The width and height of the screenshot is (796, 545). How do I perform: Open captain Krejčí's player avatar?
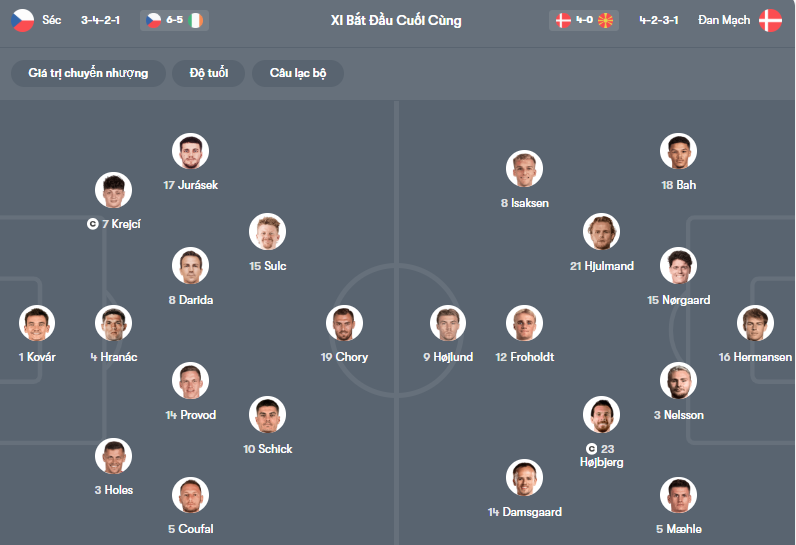pos(113,190)
